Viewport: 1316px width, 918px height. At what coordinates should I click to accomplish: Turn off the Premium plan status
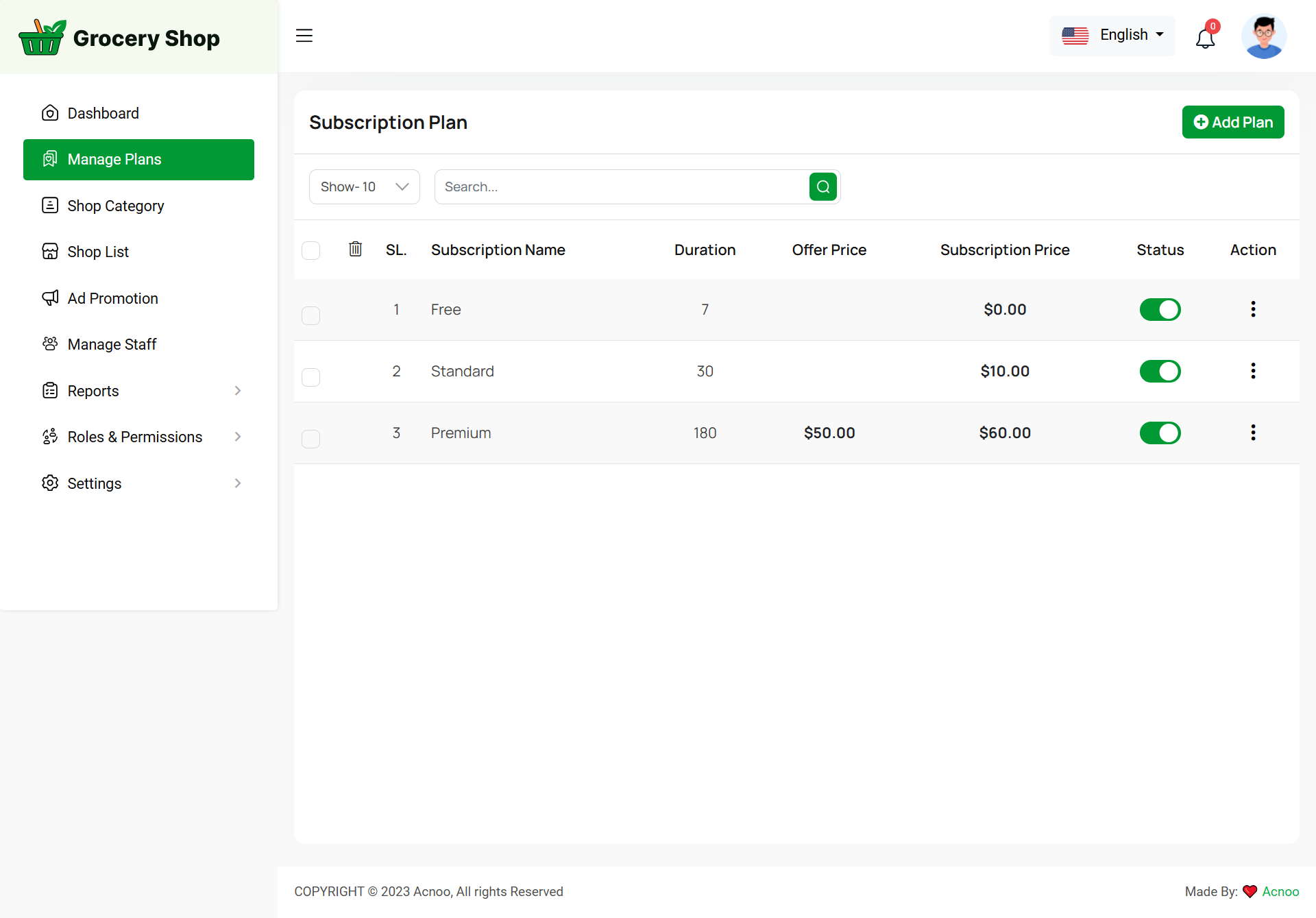[x=1160, y=433]
